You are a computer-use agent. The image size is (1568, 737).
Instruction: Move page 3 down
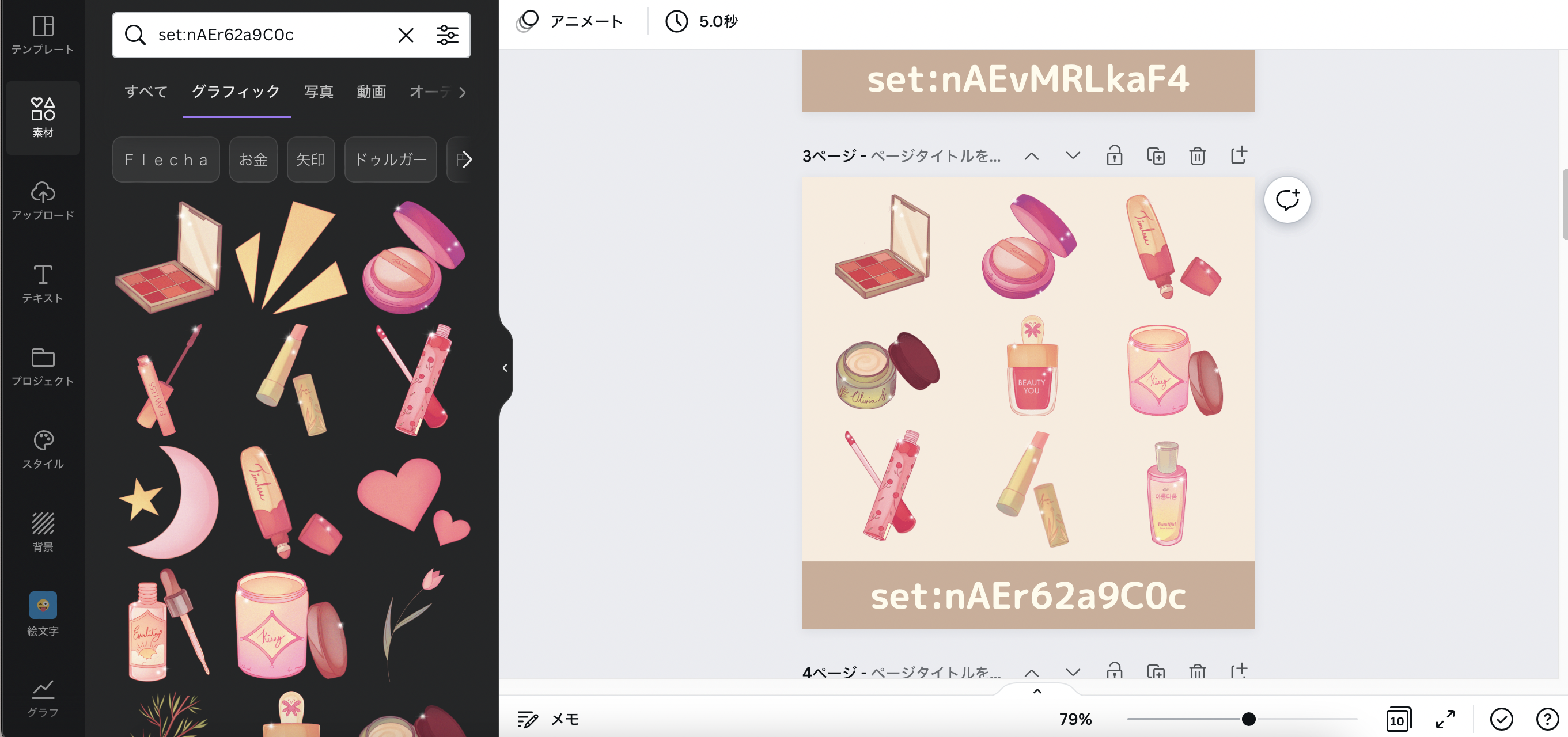pos(1073,156)
